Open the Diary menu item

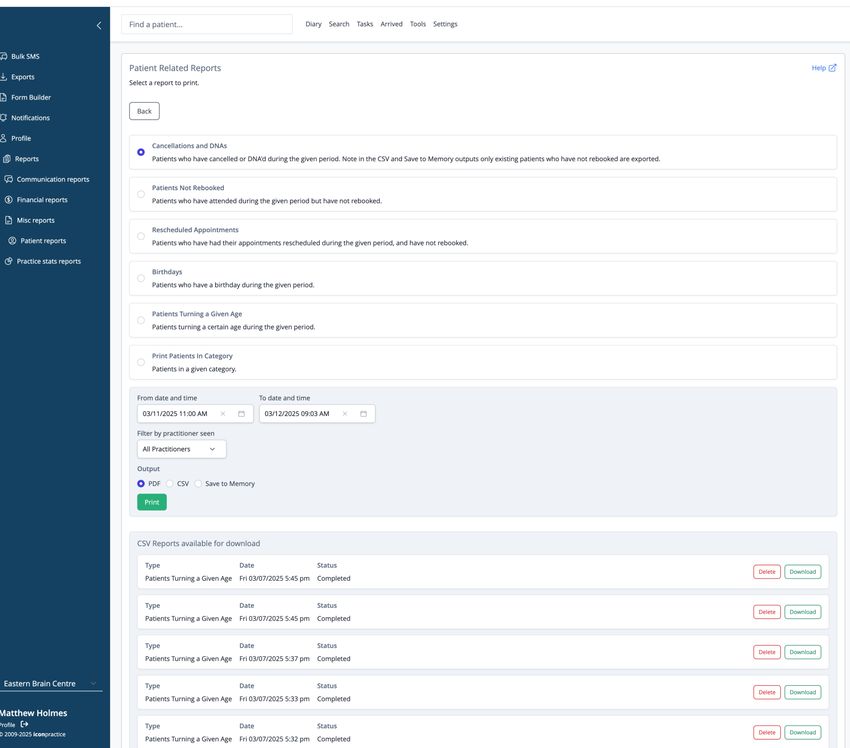313,24
